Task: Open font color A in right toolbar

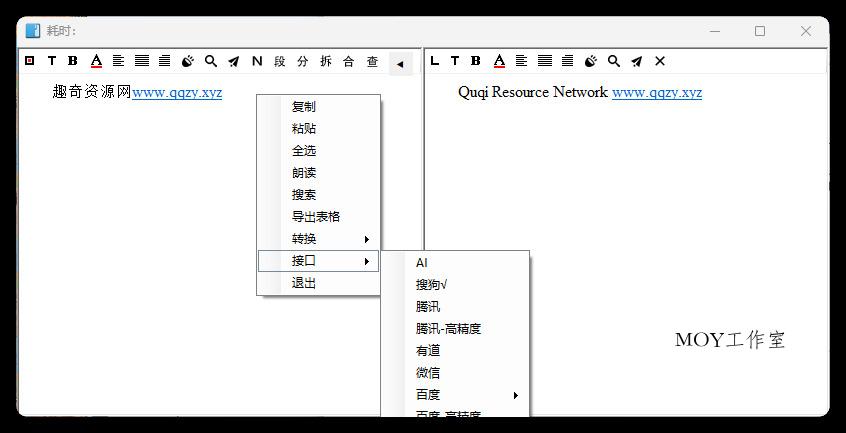Action: tap(499, 61)
